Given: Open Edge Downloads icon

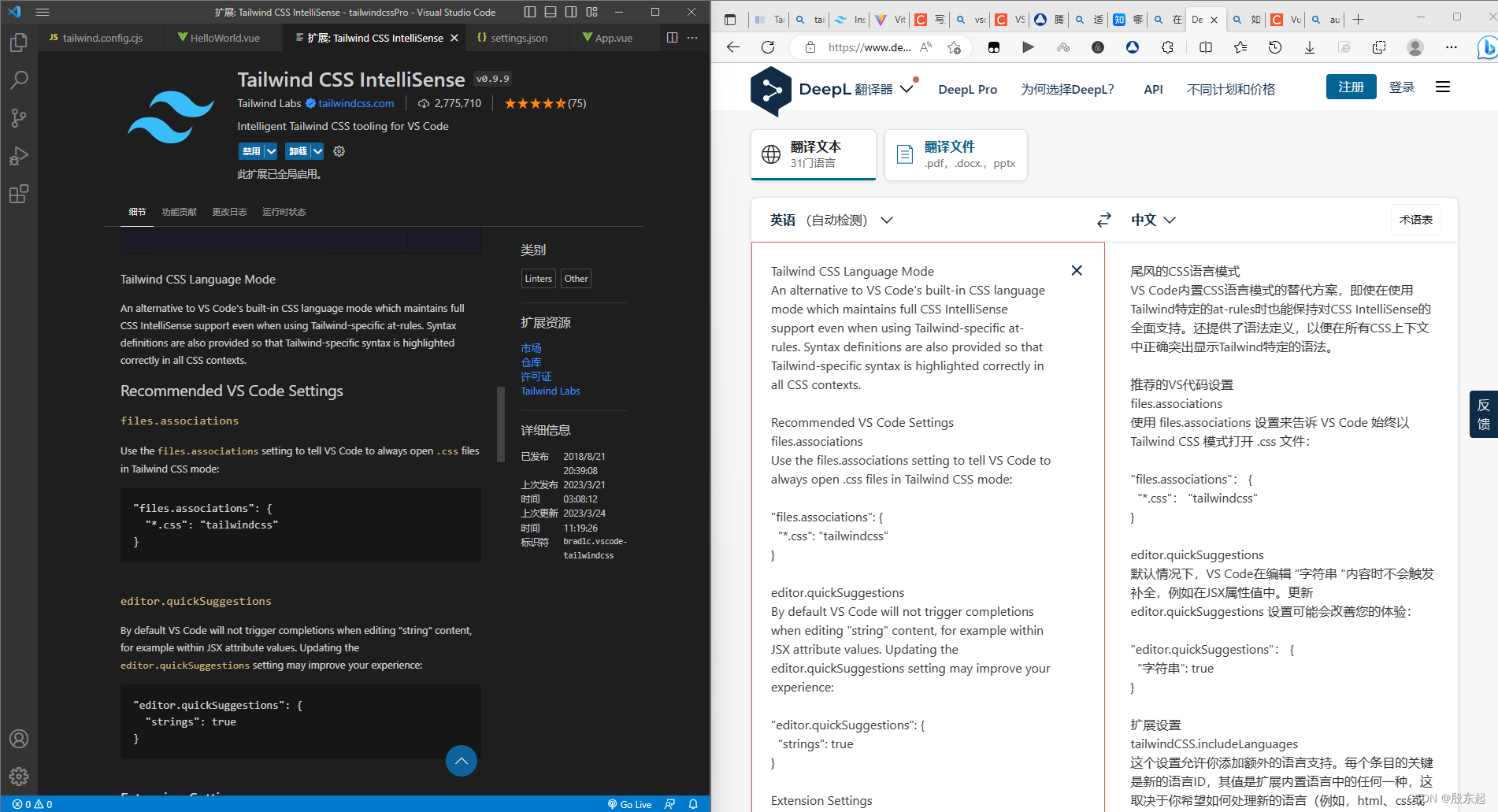Looking at the screenshot, I should point(1310,47).
